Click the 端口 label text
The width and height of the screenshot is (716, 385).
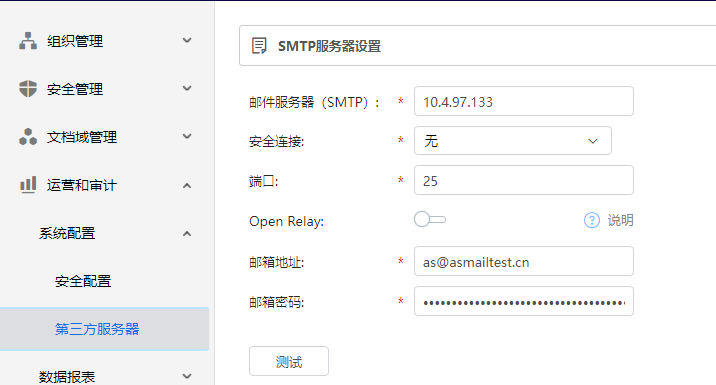tap(263, 181)
